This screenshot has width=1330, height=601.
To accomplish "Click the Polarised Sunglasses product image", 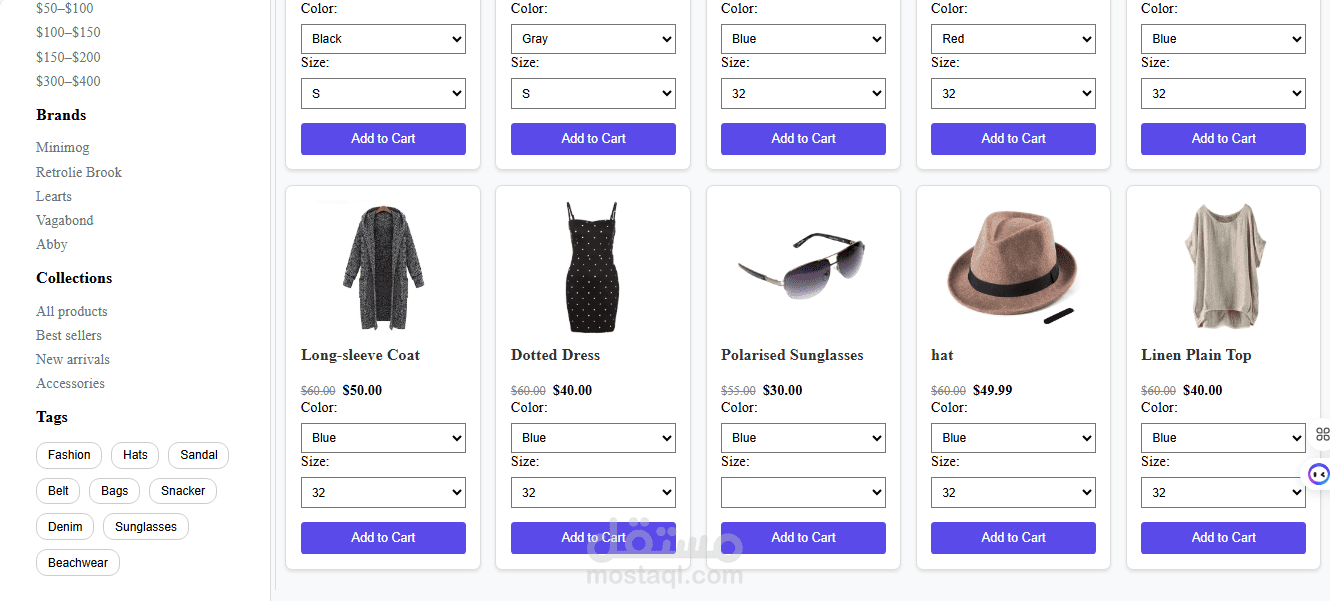I will [x=803, y=267].
